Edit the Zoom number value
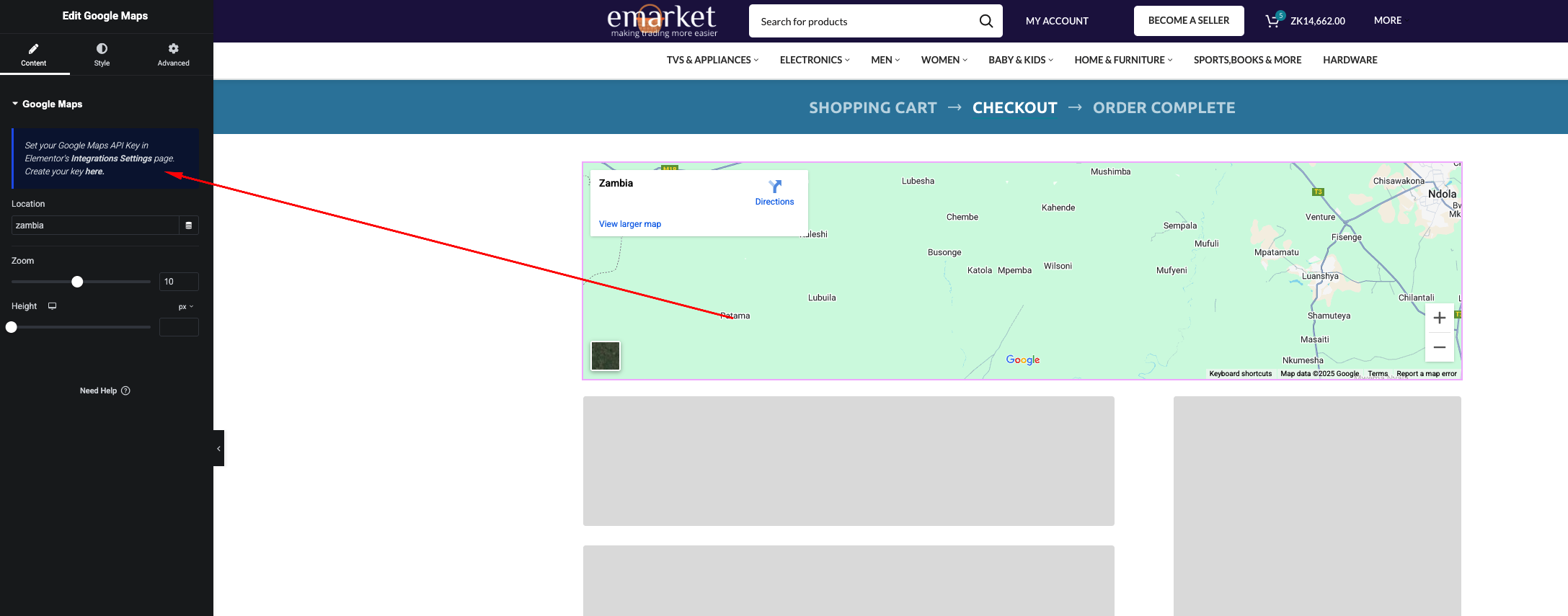Screen dimensions: 1568x616 pos(179,282)
